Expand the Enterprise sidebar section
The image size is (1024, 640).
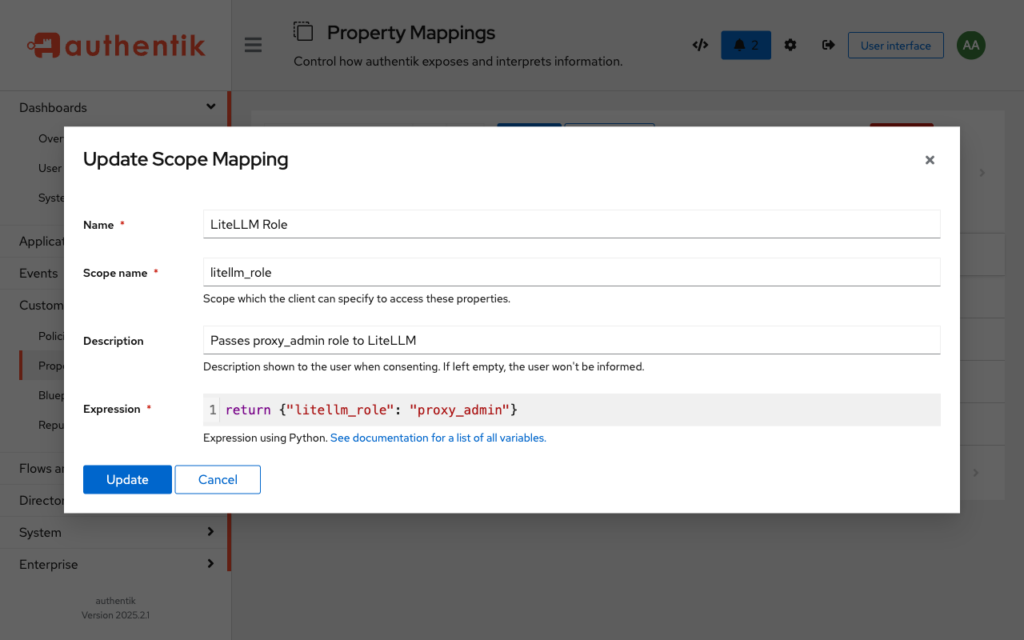(x=210, y=564)
